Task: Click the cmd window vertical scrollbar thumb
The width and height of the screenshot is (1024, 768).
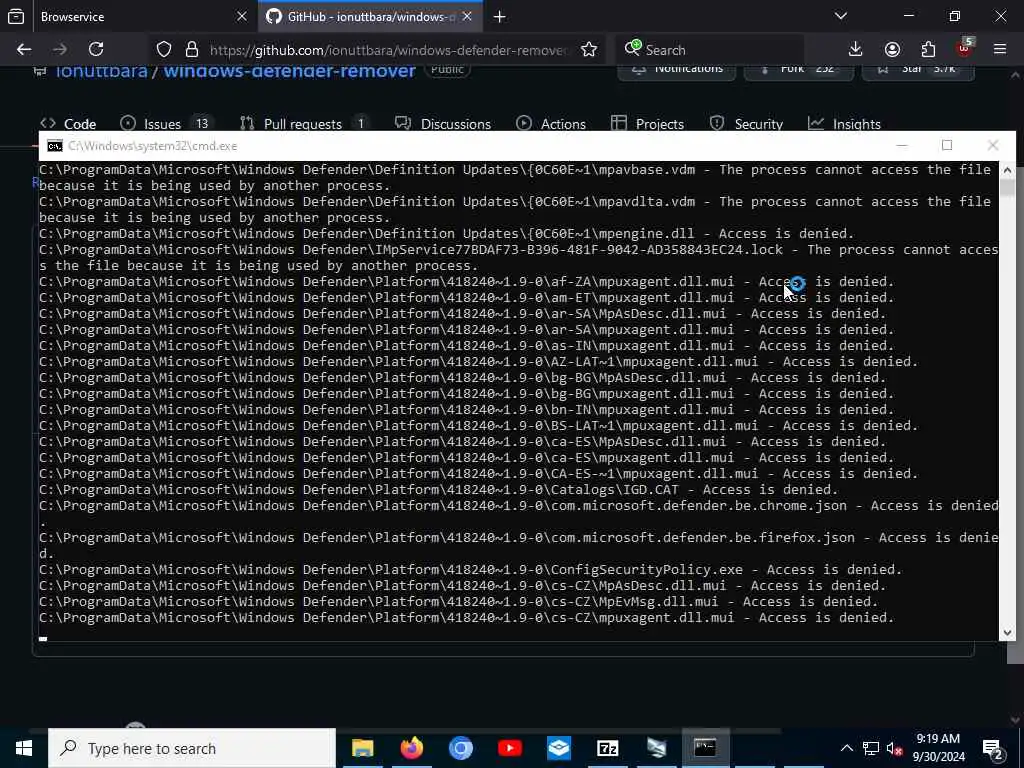Action: point(1007,188)
